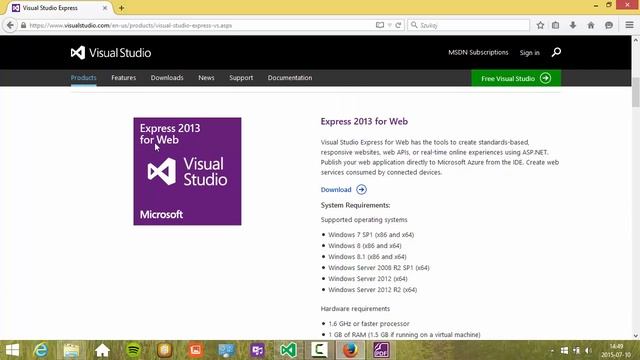This screenshot has height=360, width=640.
Task: Click the reload page icon
Action: tap(398, 25)
